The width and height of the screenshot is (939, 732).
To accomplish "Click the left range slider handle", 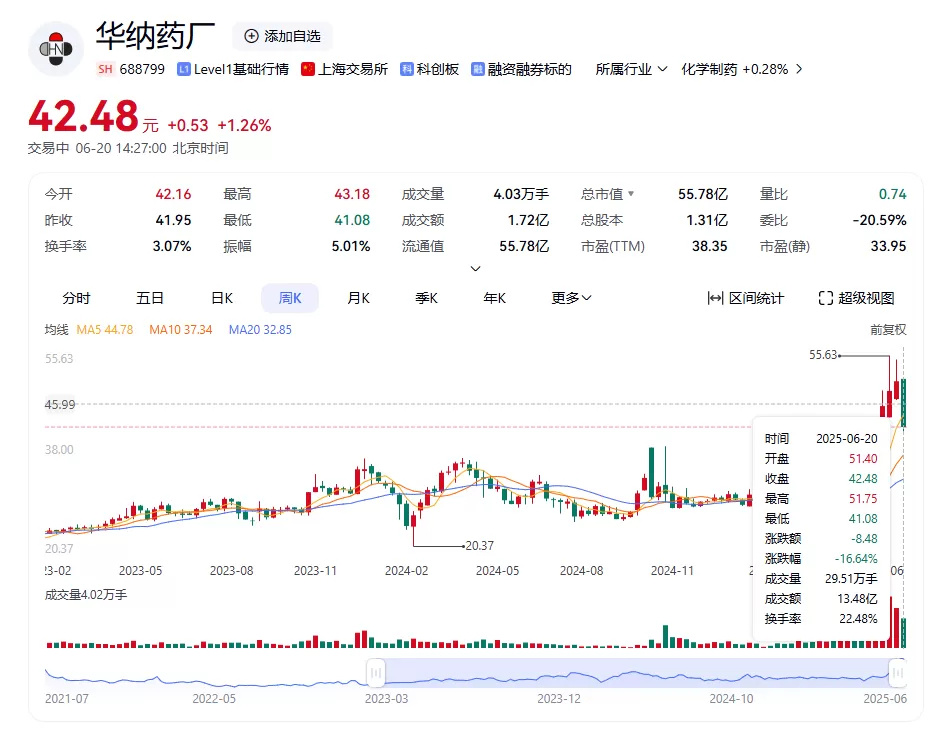I will pyautogui.click(x=376, y=673).
